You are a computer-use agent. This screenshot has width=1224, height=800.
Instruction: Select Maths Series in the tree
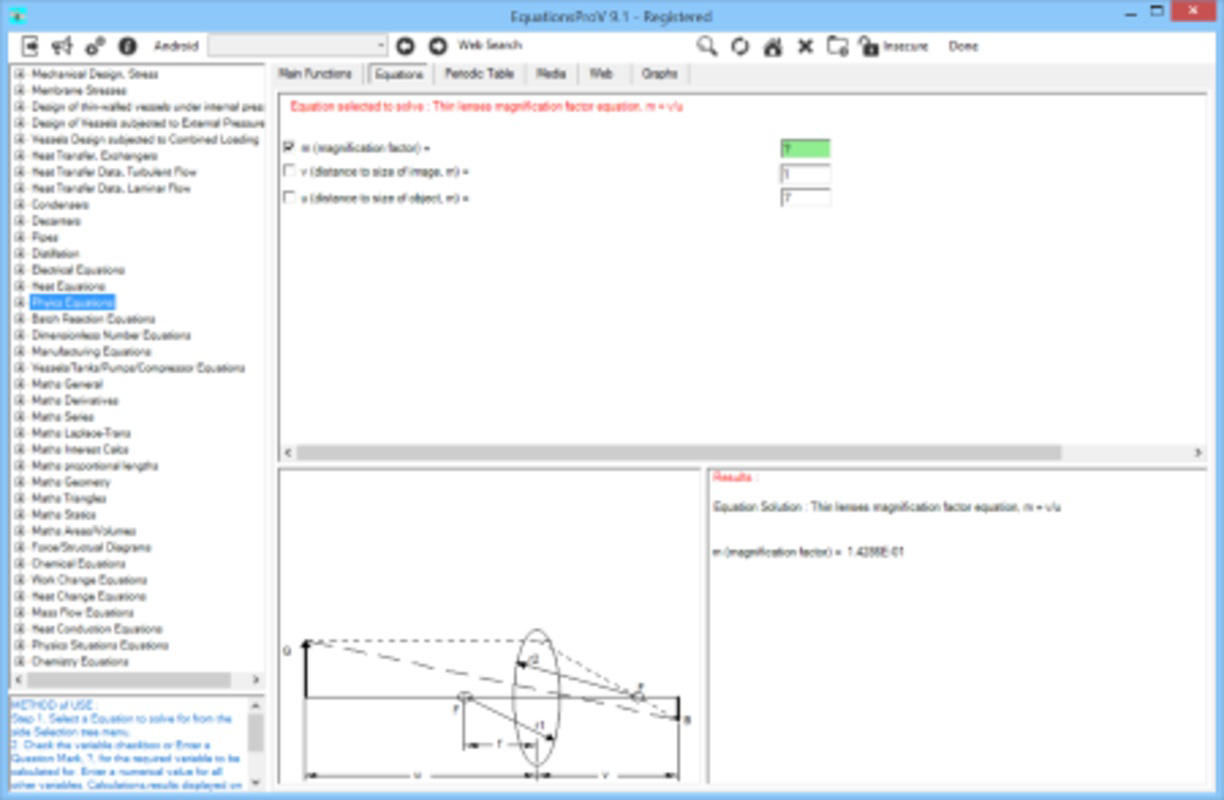[x=63, y=416]
